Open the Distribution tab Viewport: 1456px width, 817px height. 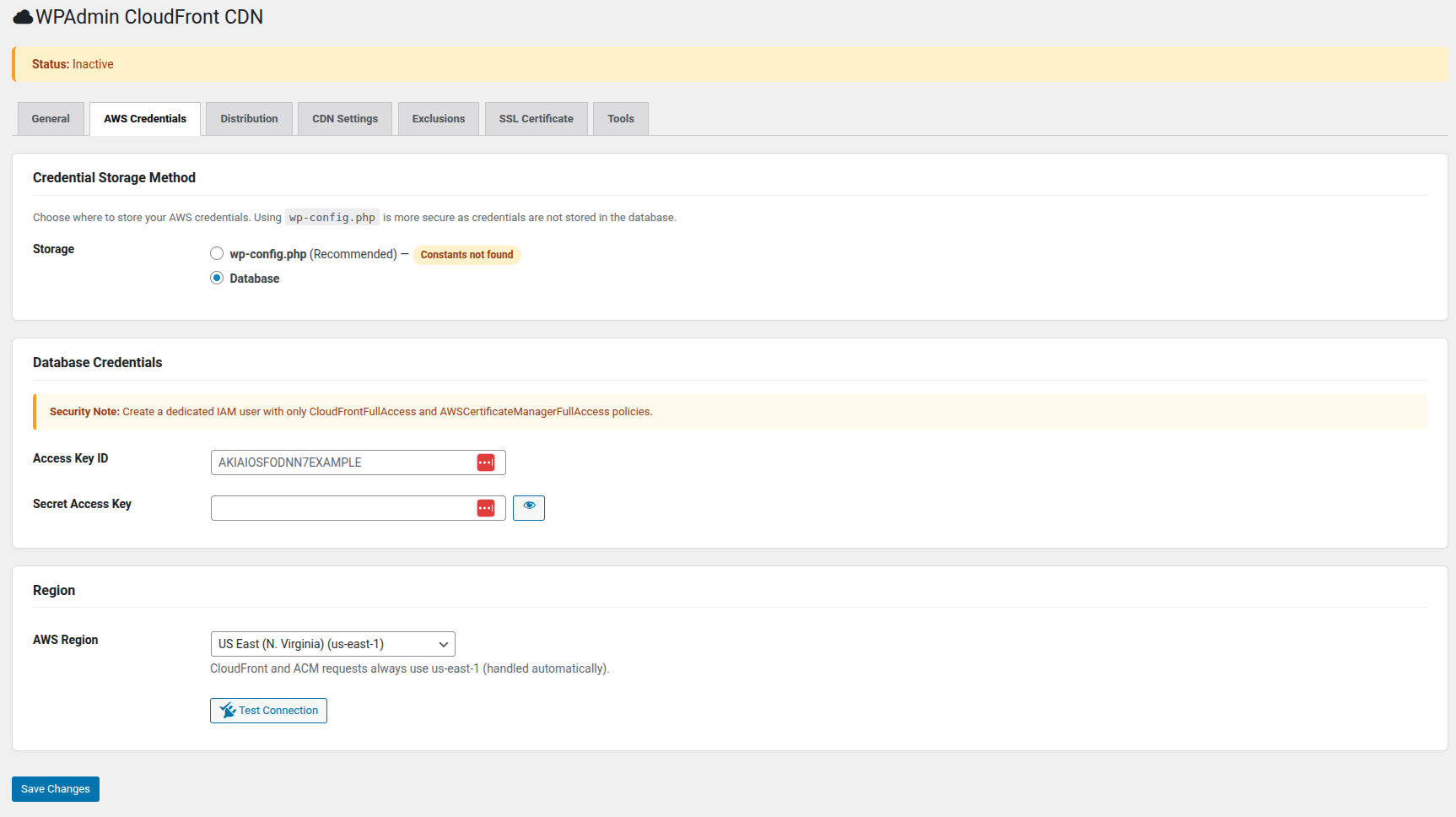point(249,119)
